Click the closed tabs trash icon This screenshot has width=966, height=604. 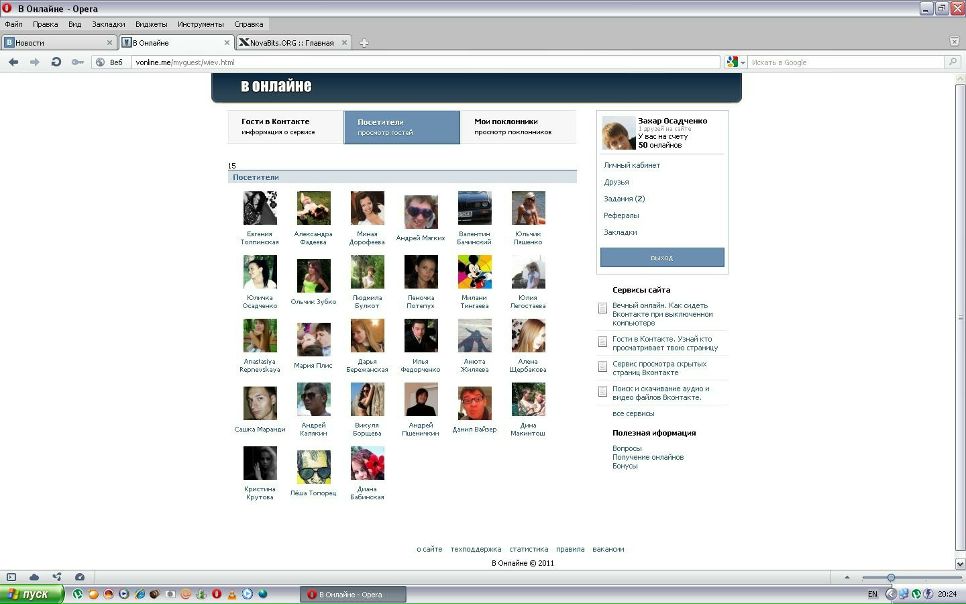(954, 42)
